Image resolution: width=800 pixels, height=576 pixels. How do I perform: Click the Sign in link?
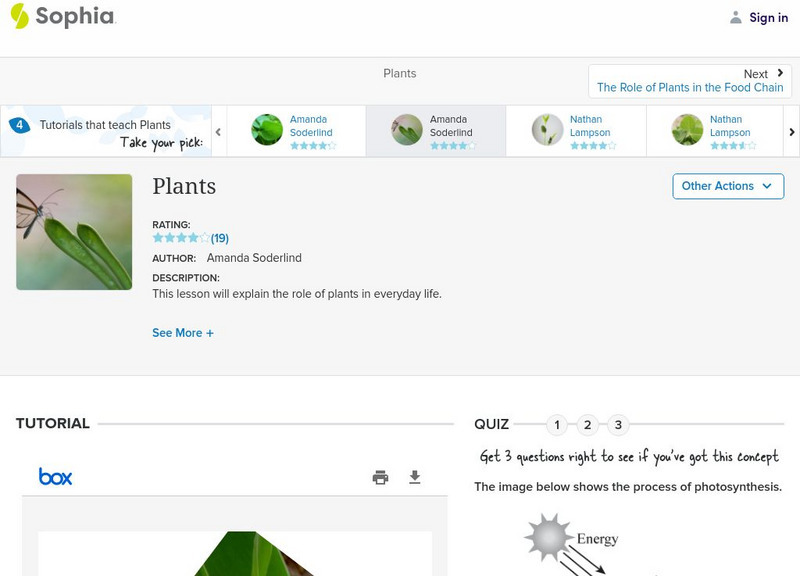tap(768, 17)
